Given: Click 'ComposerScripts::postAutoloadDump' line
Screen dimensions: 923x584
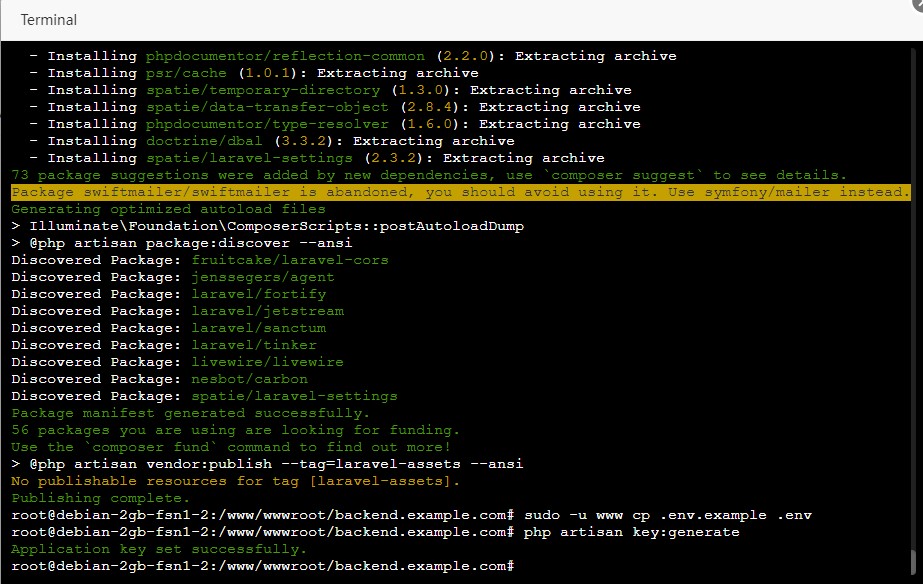Looking at the screenshot, I should click(x=267, y=226).
